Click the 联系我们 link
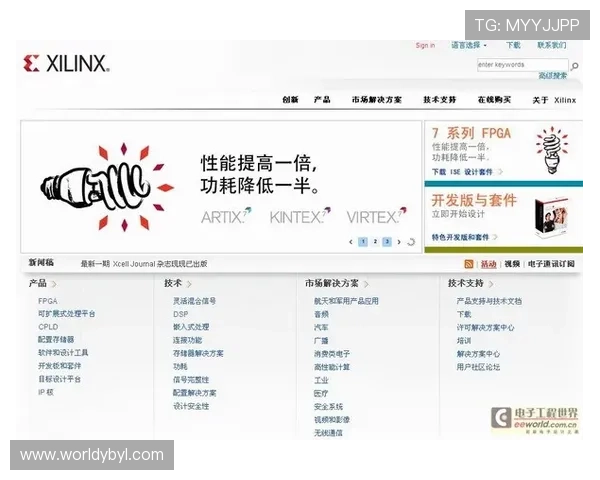The height and width of the screenshot is (480, 600). click(x=551, y=45)
